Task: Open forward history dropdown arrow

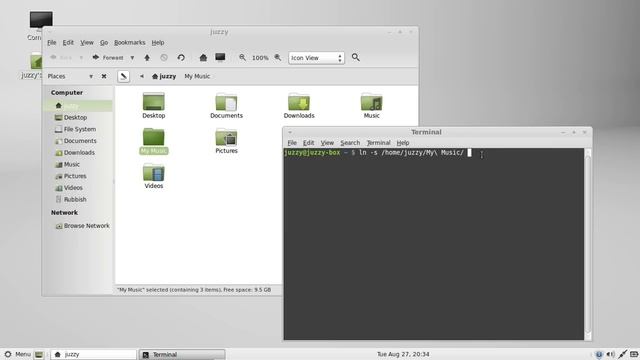Action: (132, 58)
